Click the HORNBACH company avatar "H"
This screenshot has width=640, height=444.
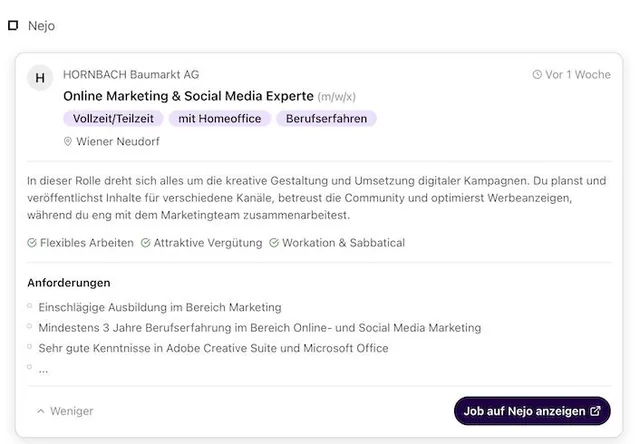point(40,78)
